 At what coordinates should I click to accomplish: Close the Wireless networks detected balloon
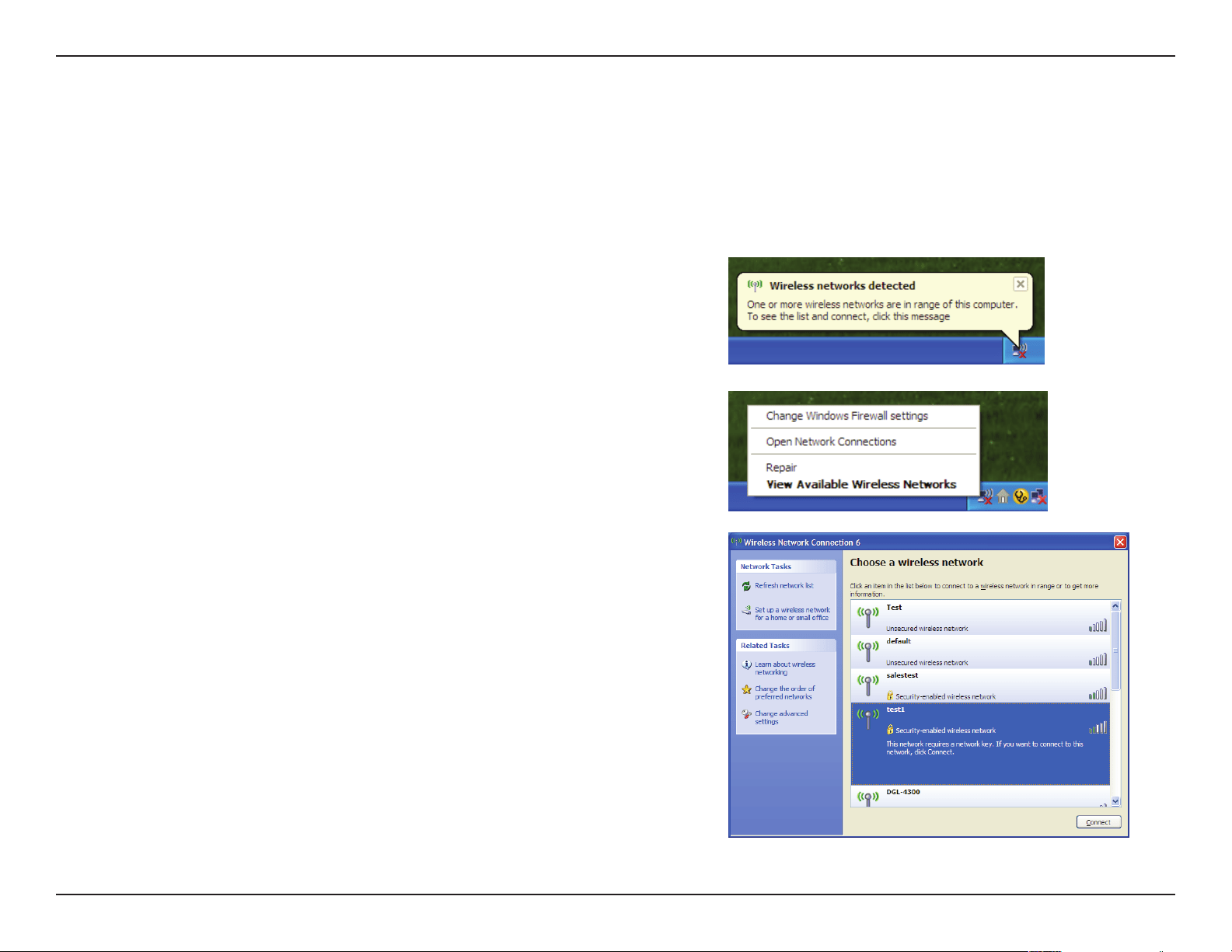pyautogui.click(x=1021, y=284)
